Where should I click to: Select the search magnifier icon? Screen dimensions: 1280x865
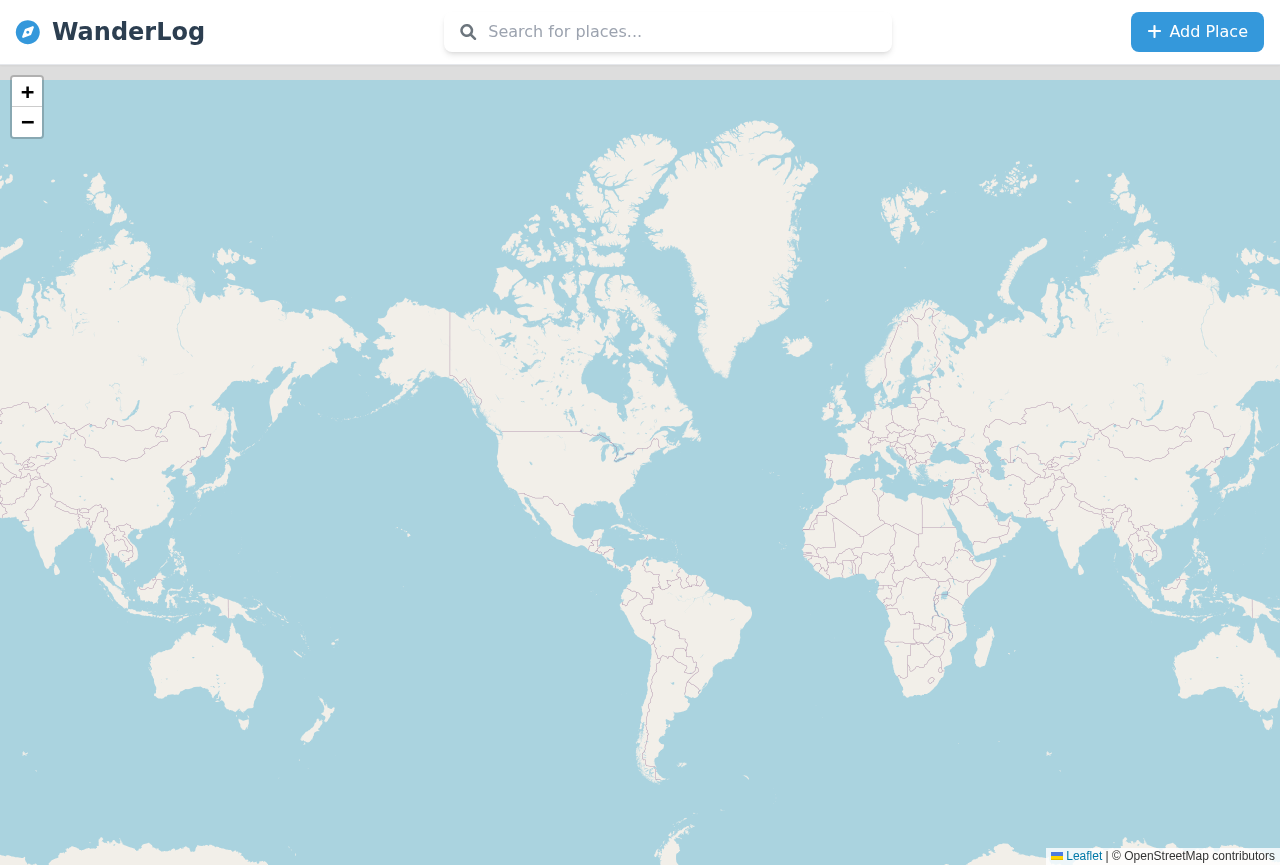pyautogui.click(x=467, y=31)
